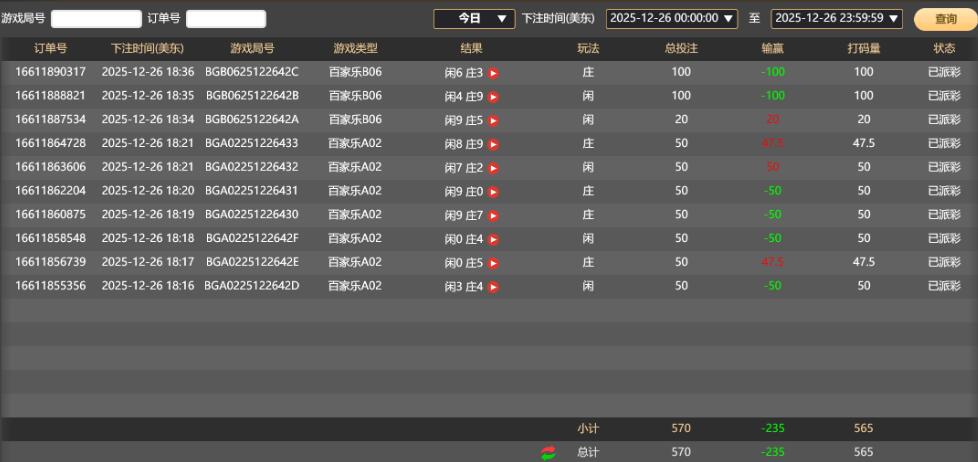Focus the 订单号 input field
This screenshot has height=462, width=978.
click(x=226, y=19)
